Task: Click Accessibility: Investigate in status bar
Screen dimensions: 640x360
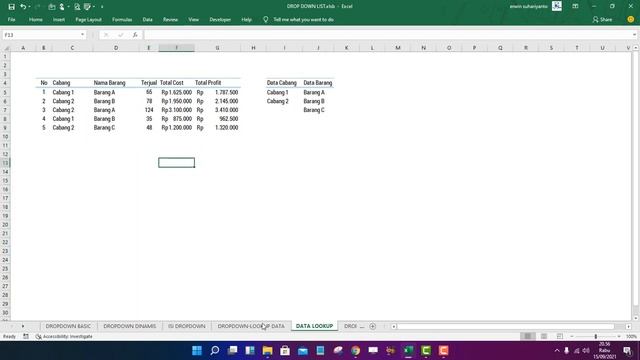Action: point(64,336)
